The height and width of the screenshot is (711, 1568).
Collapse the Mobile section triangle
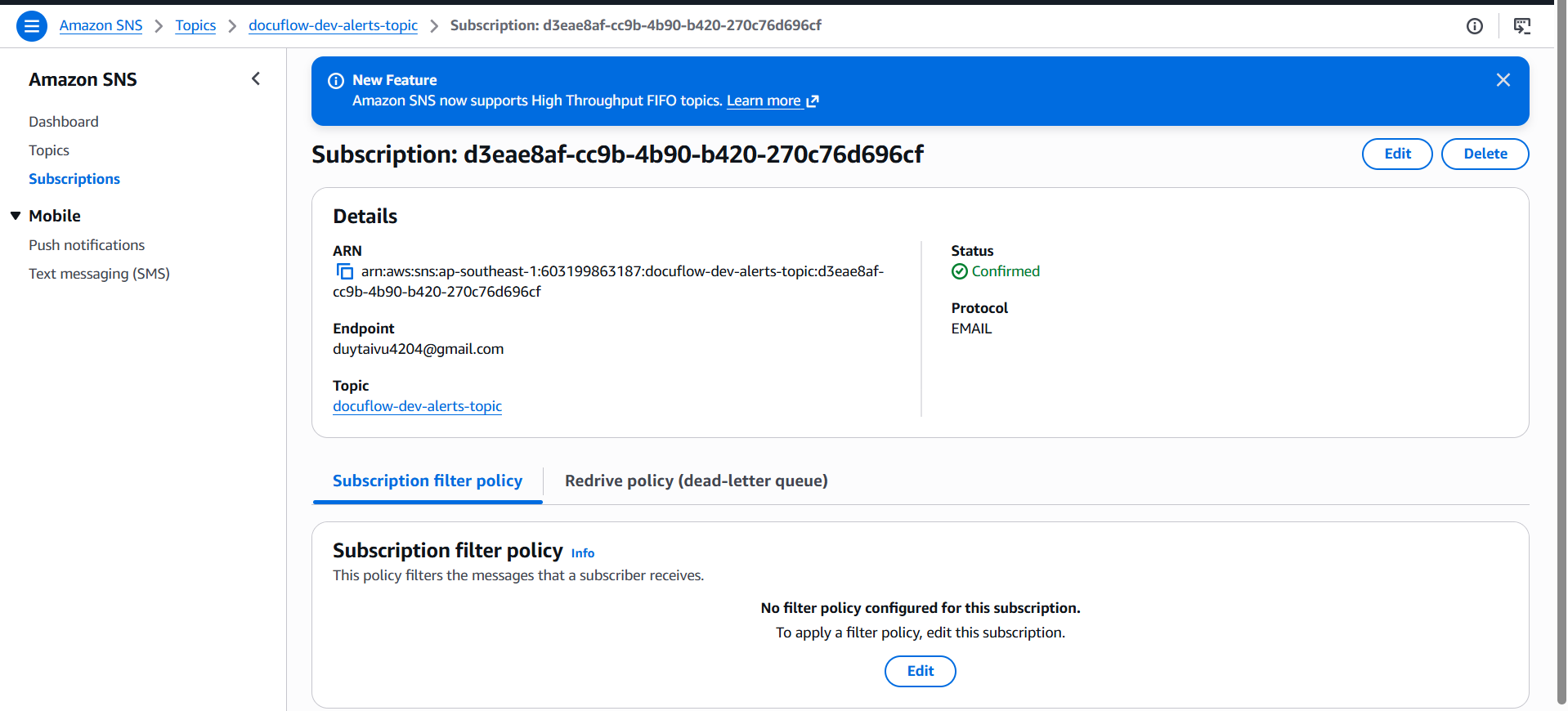tap(16, 216)
